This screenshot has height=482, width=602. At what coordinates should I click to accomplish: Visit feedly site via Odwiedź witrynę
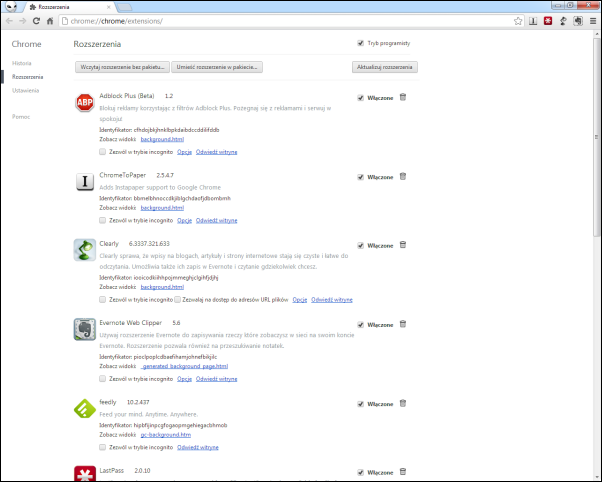198,447
